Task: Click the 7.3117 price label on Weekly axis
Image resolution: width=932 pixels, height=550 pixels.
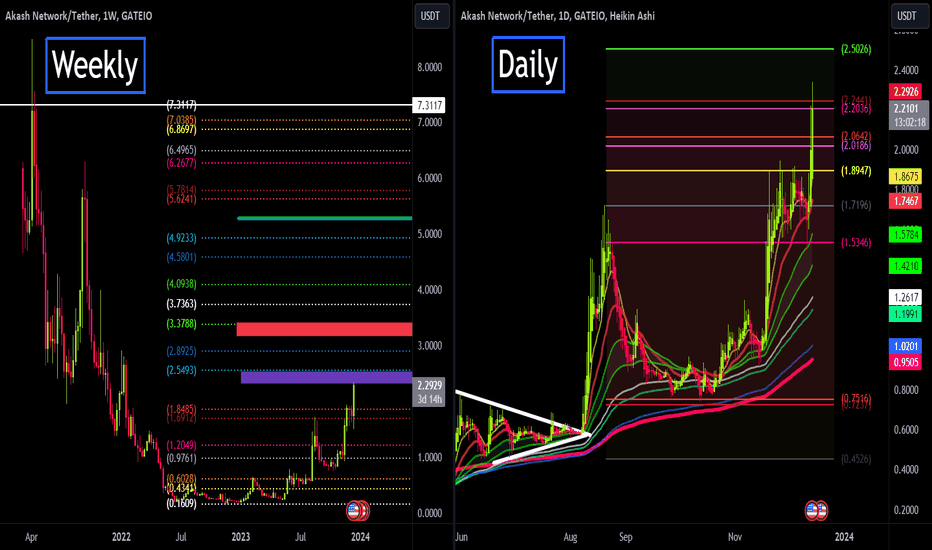Action: pos(429,105)
